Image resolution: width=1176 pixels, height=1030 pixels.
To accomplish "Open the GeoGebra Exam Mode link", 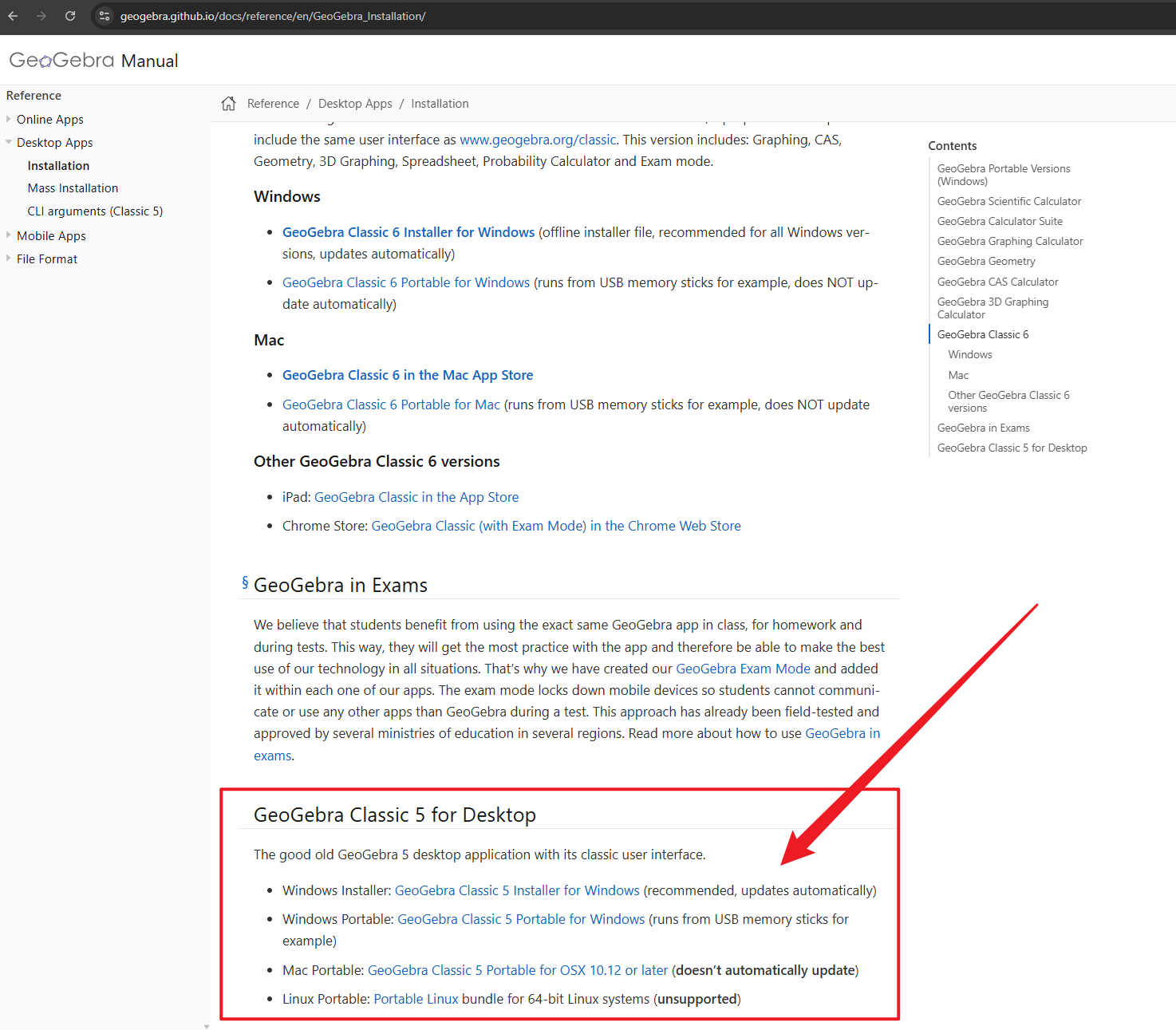I will pyautogui.click(x=743, y=669).
